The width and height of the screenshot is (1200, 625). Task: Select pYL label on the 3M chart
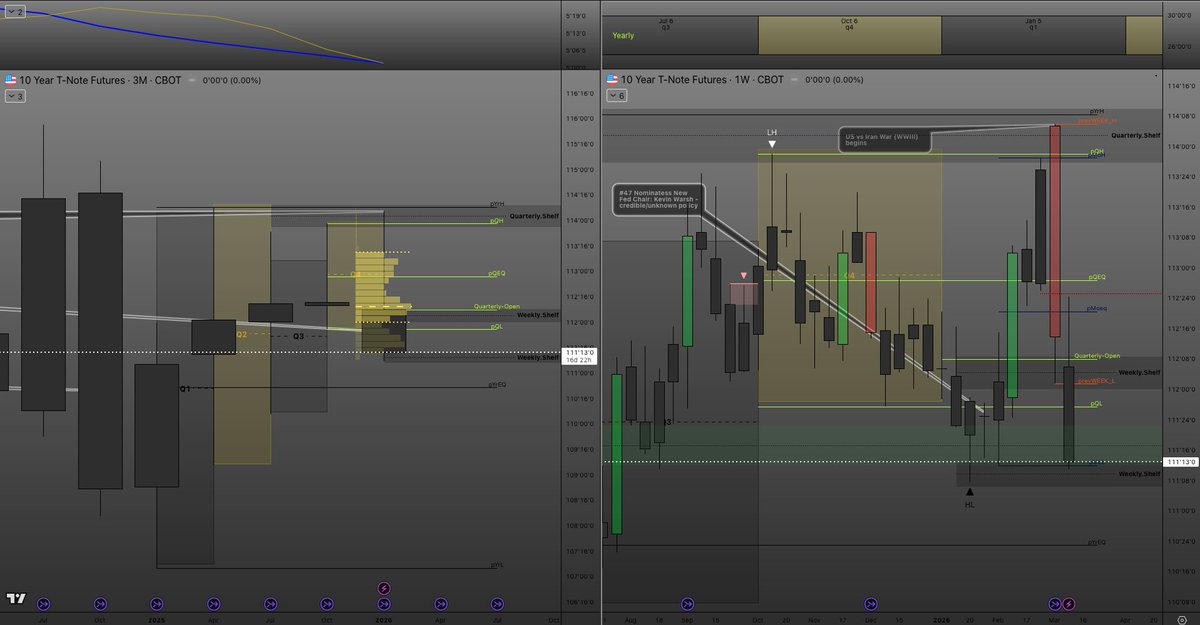tap(496, 565)
